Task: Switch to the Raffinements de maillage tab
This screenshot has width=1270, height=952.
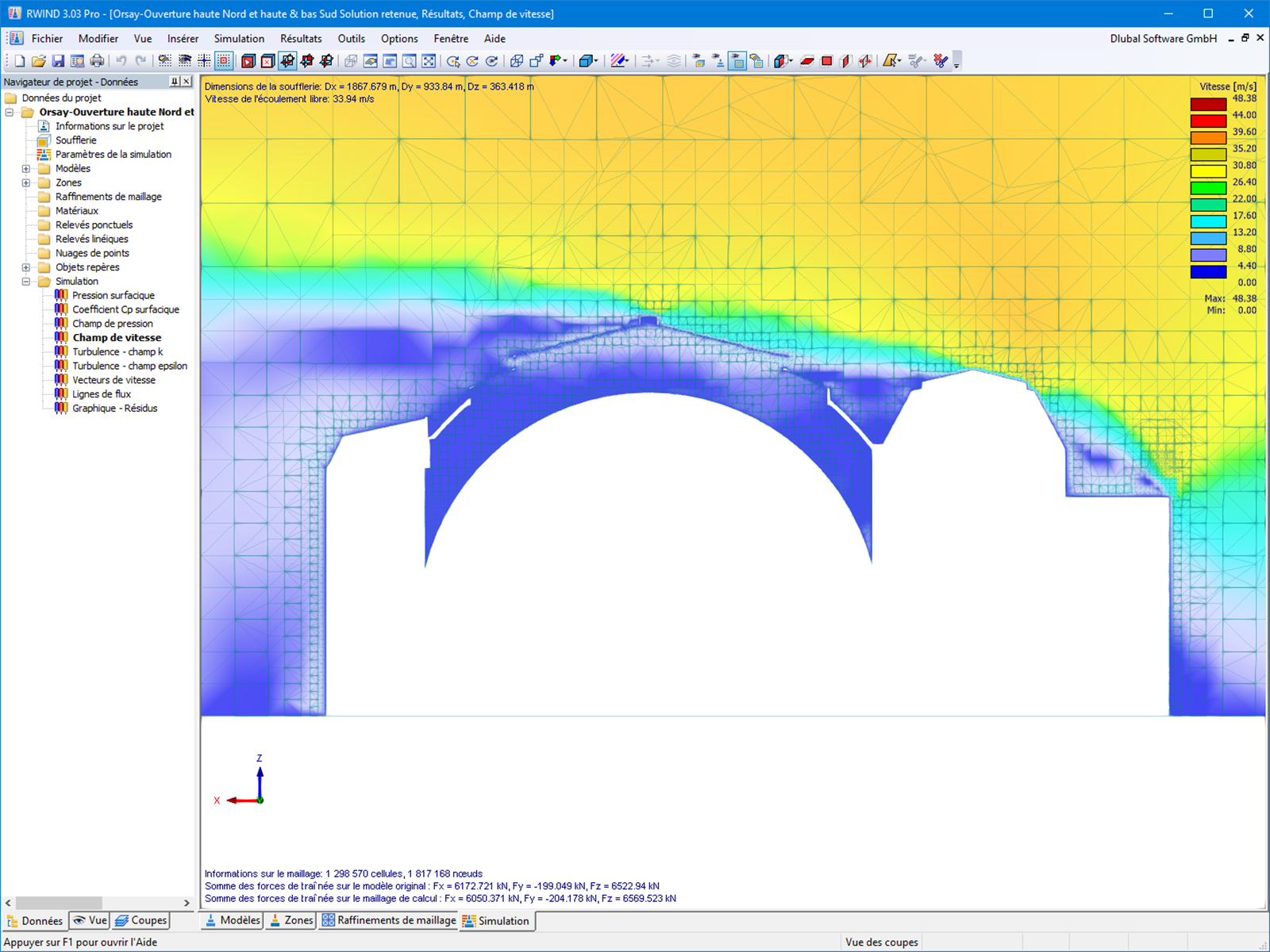Action: 389,920
